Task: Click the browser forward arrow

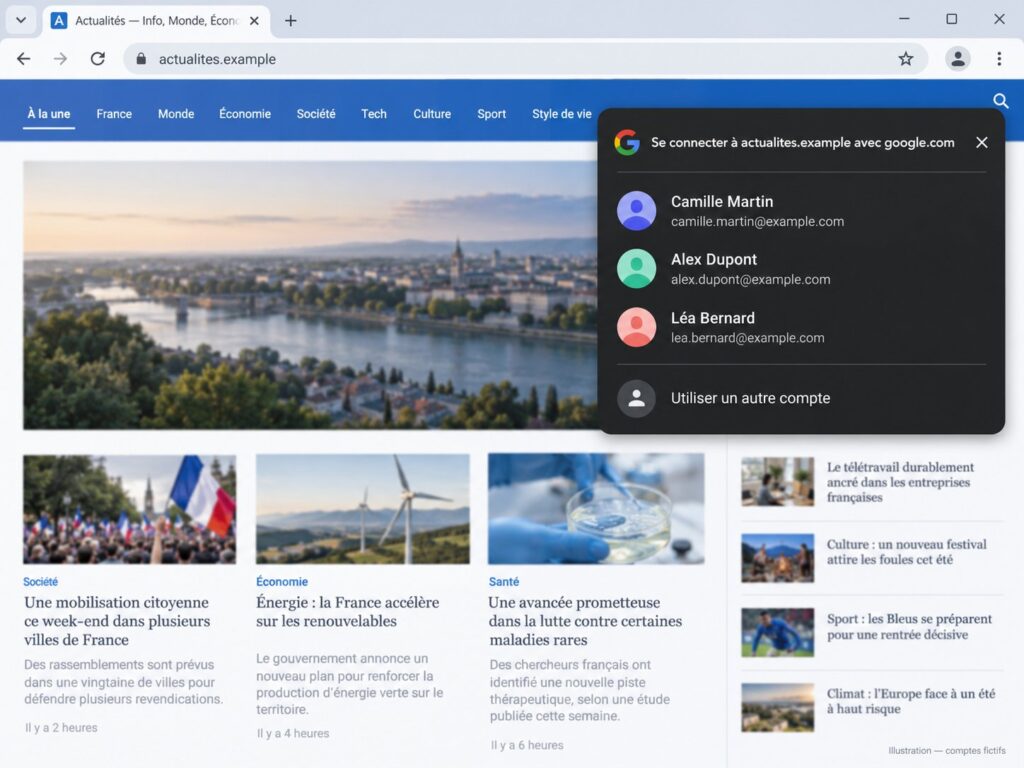Action: pyautogui.click(x=60, y=59)
